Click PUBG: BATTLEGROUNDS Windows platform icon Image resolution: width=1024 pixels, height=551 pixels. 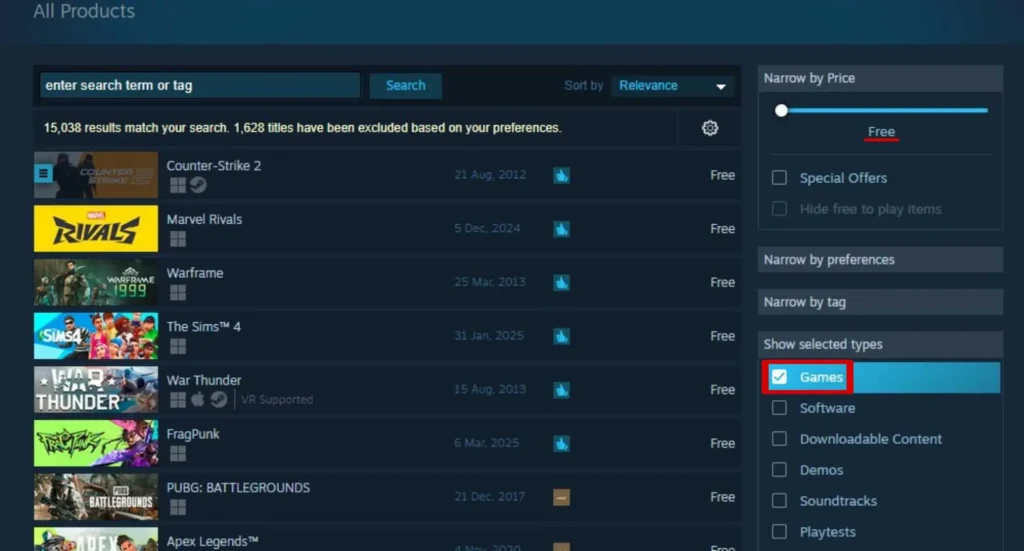coord(178,507)
